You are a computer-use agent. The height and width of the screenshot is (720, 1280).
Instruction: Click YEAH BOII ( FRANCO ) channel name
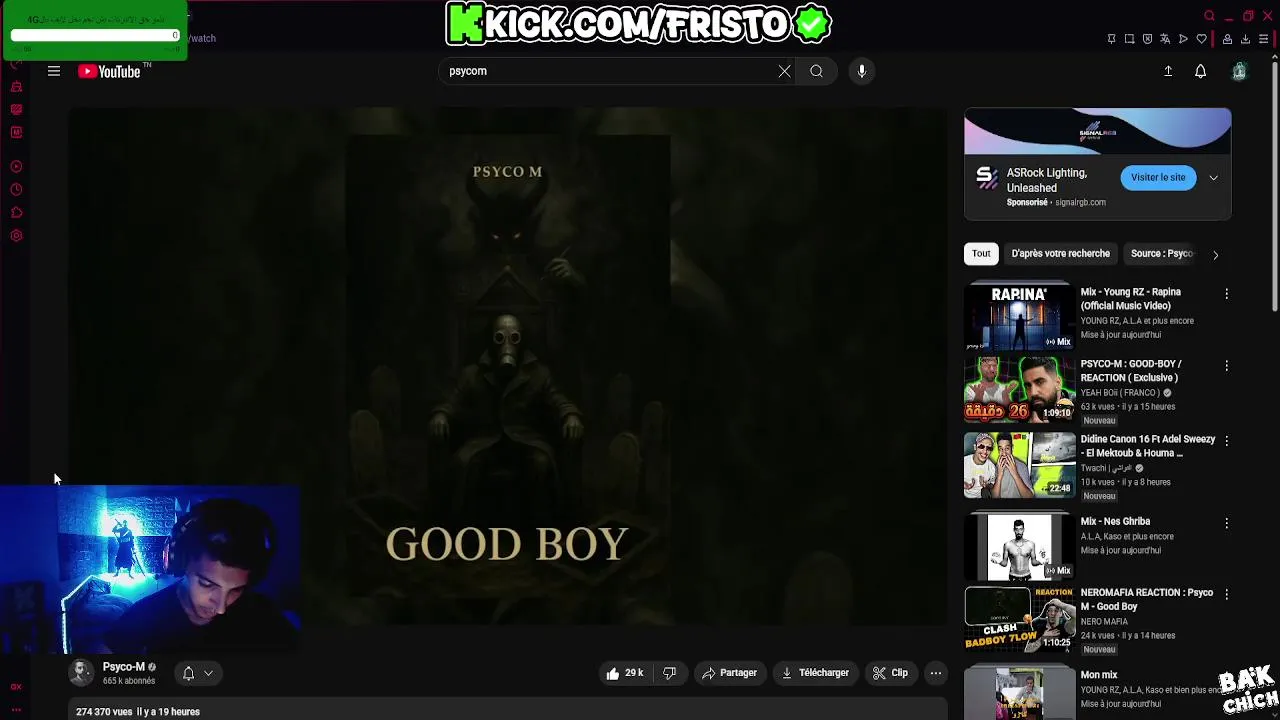[1120, 393]
